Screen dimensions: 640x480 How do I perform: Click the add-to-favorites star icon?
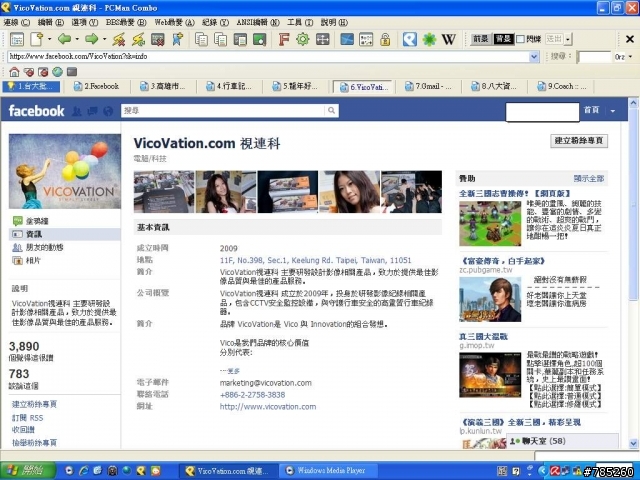[x=178, y=39]
